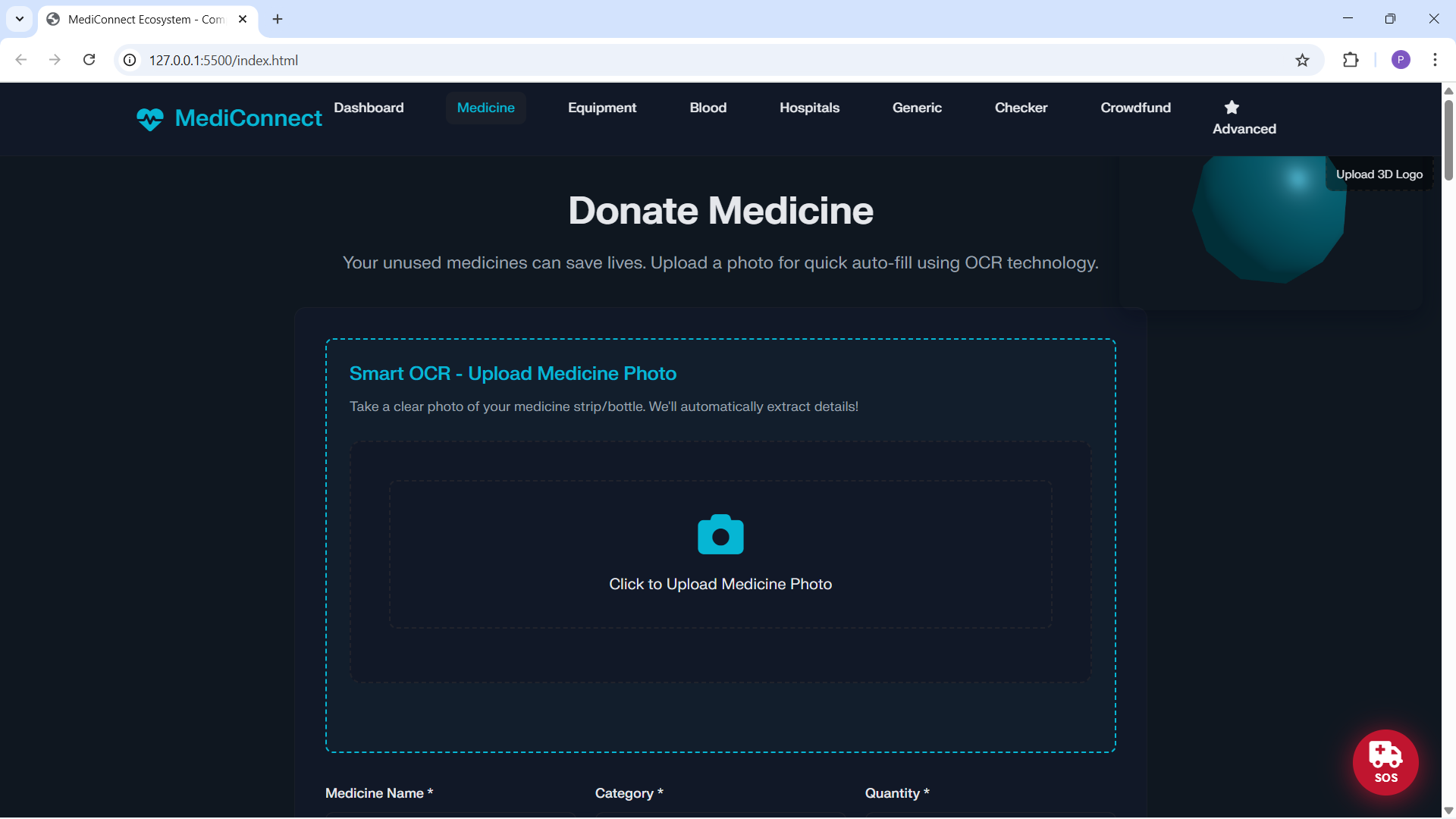1456x819 pixels.
Task: Open the Chrome profile avatar
Action: click(x=1401, y=61)
